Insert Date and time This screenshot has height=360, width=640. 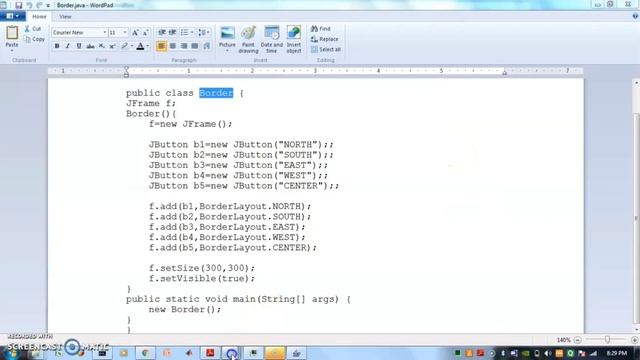pos(271,39)
